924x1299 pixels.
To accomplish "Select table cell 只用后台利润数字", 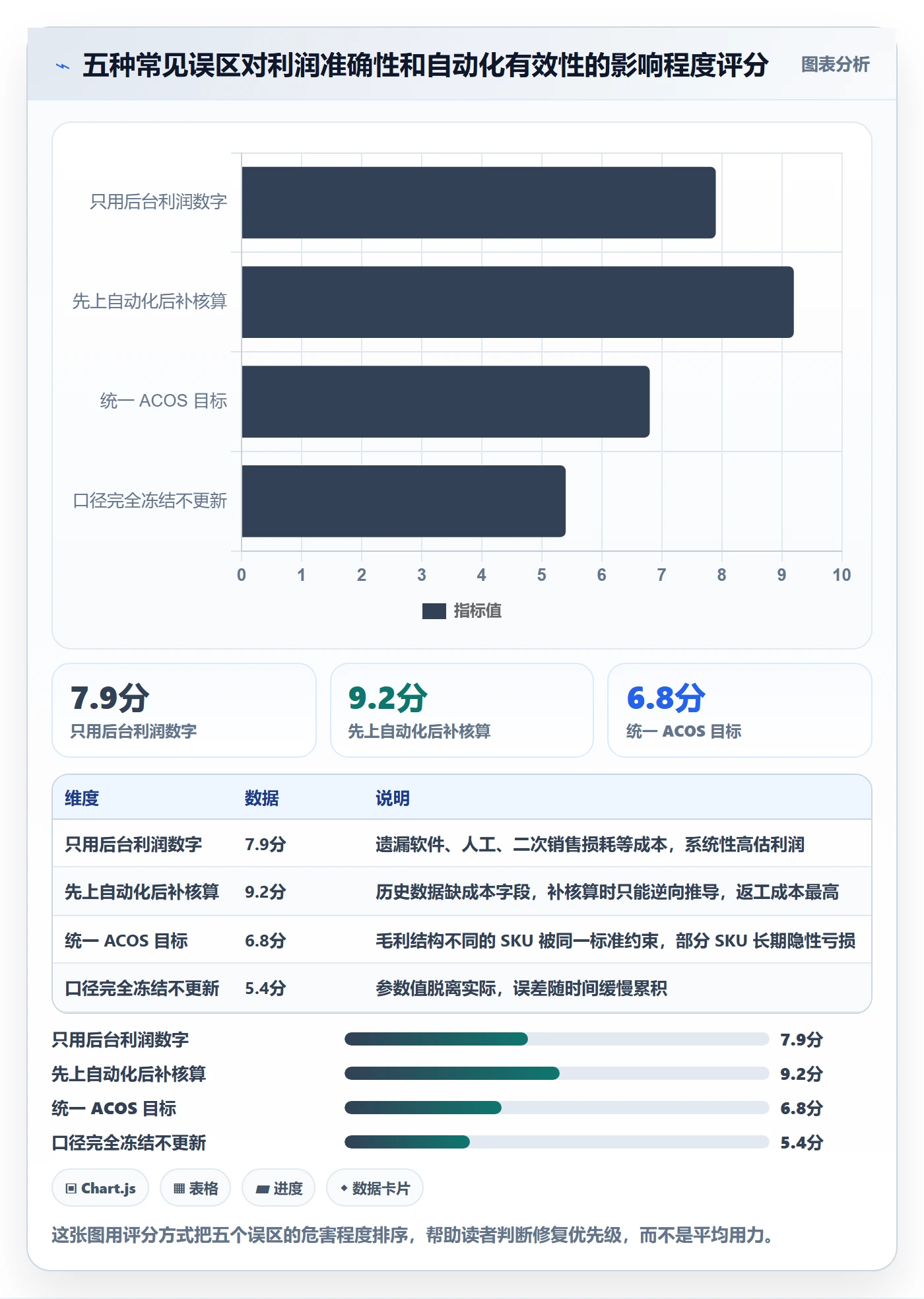I will (133, 844).
